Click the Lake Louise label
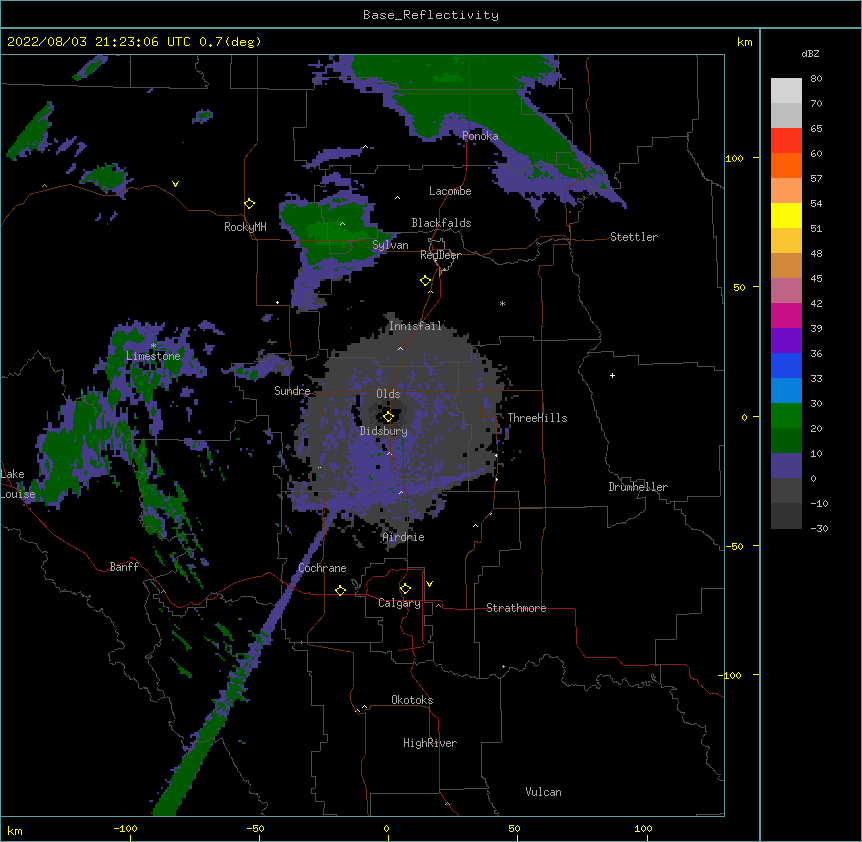This screenshot has height=842, width=862. click(17, 484)
